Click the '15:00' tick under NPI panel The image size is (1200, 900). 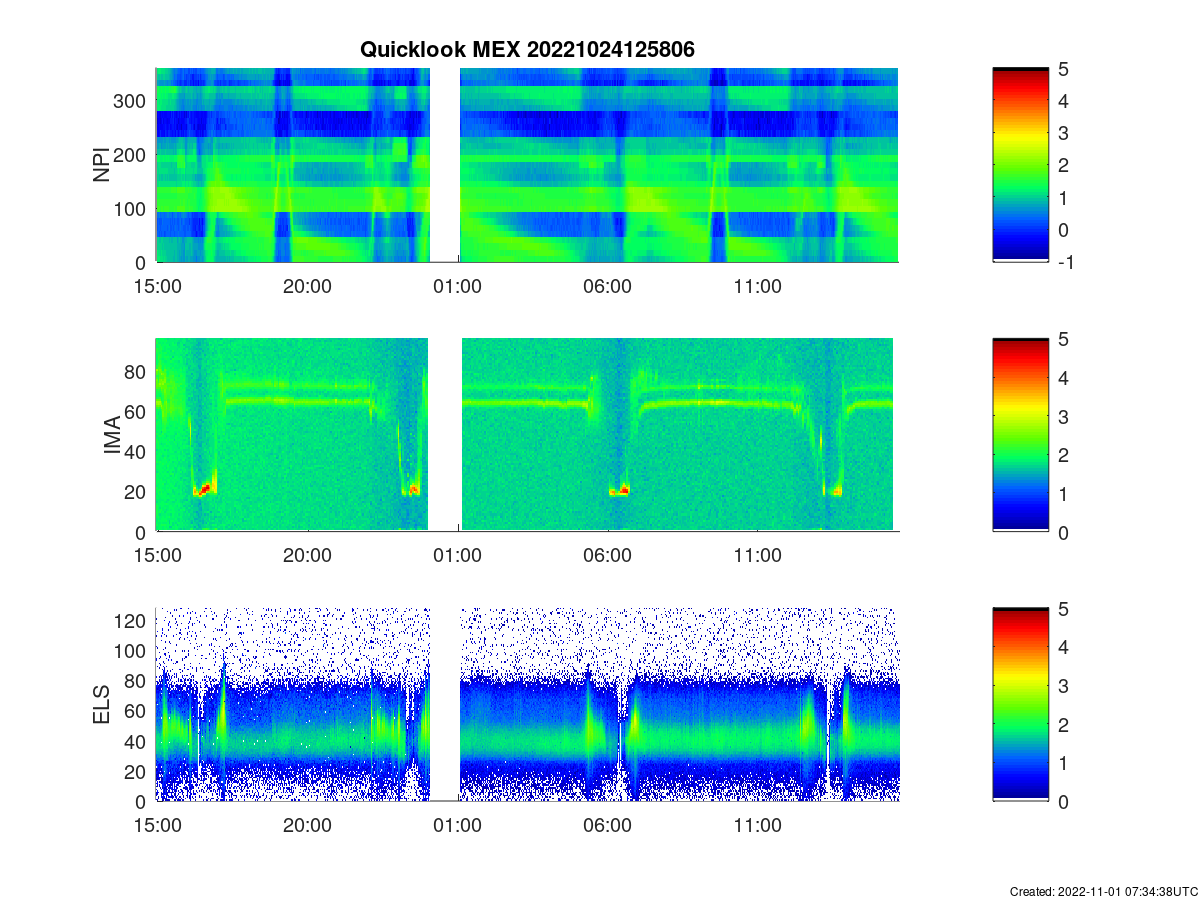pyautogui.click(x=157, y=286)
